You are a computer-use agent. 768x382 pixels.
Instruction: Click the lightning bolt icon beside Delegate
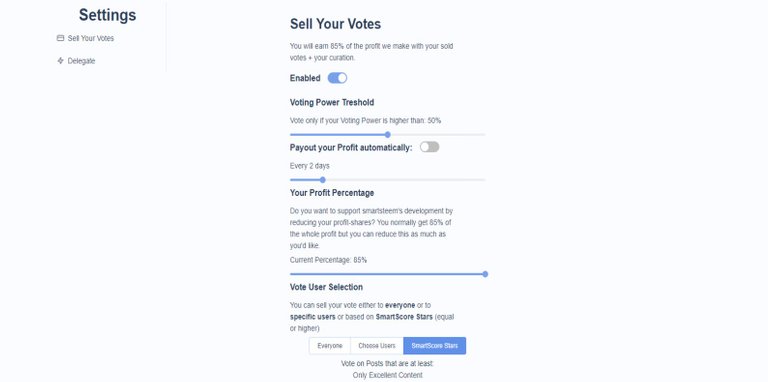coord(60,61)
